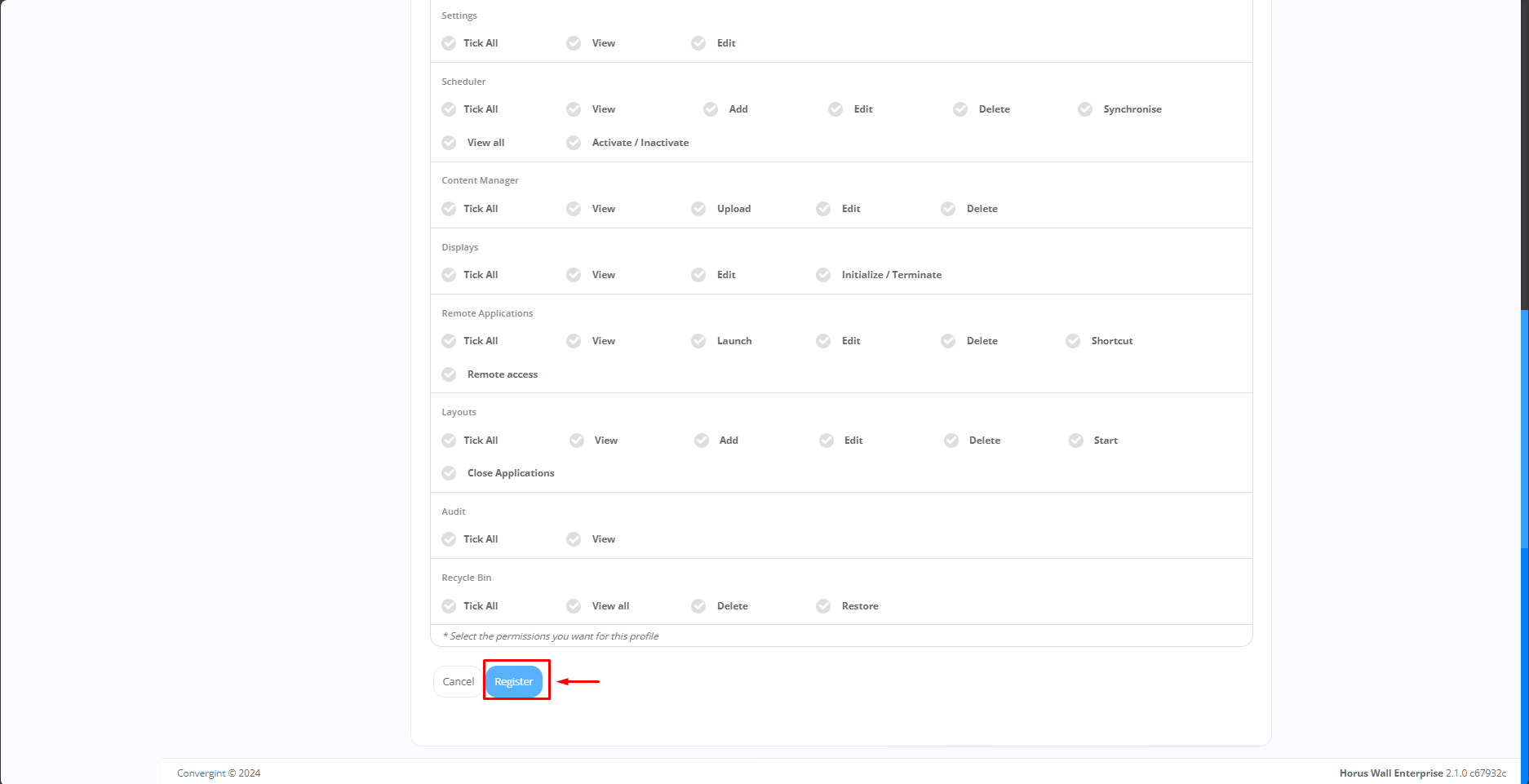Tick All permissions under Settings
Viewport: 1529px width, 784px height.
[x=449, y=43]
